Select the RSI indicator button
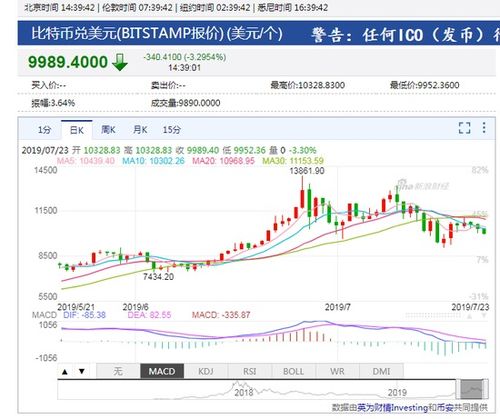Image resolution: width=500 pixels, height=419 pixels. pyautogui.click(x=250, y=371)
